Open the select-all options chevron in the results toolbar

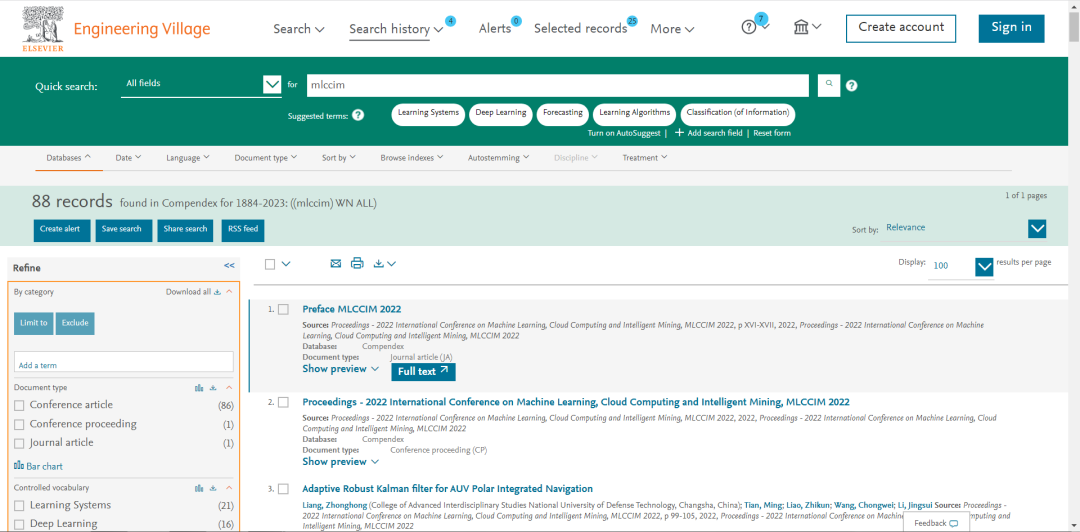pos(286,264)
